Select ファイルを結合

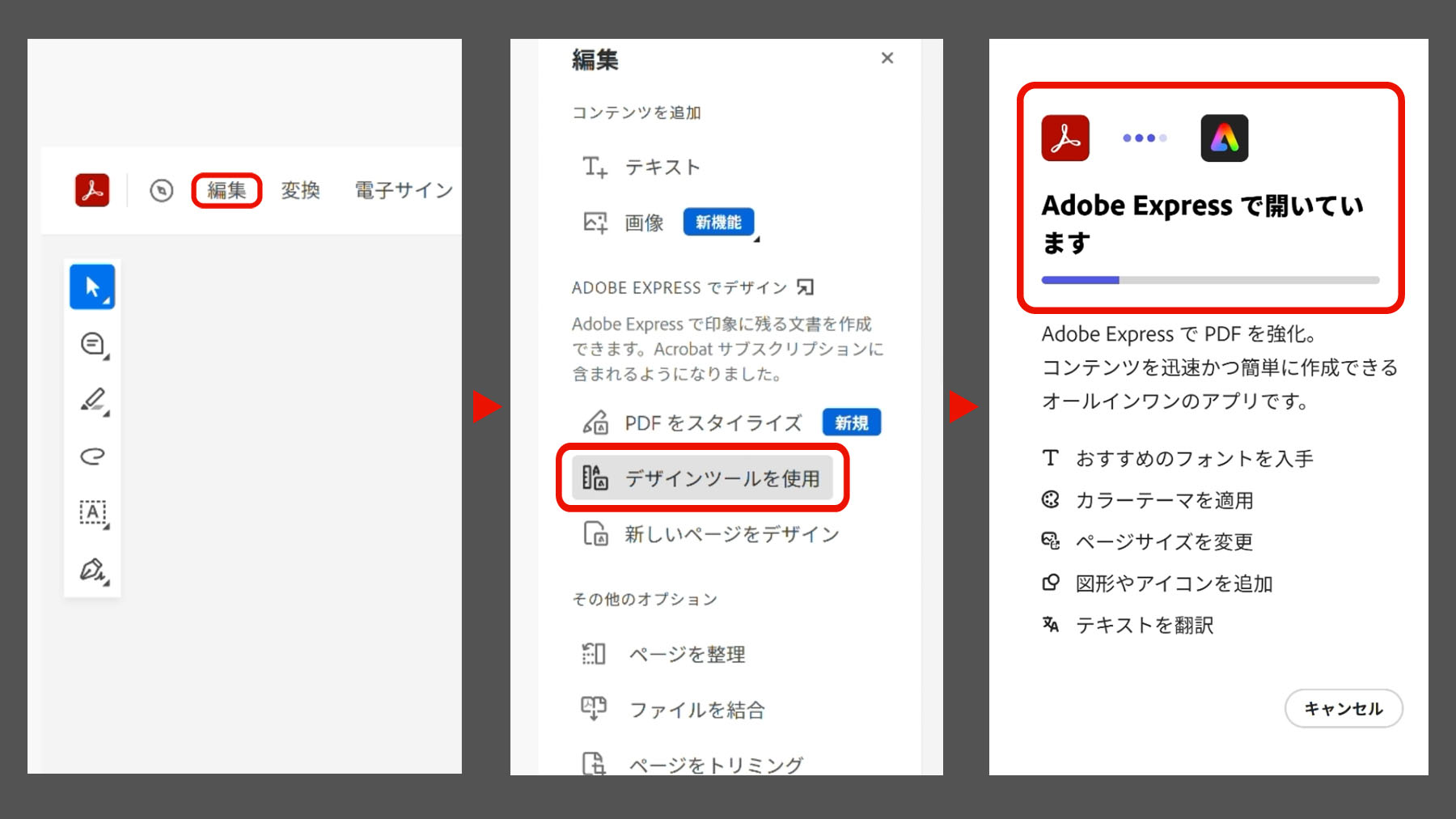[x=696, y=710]
